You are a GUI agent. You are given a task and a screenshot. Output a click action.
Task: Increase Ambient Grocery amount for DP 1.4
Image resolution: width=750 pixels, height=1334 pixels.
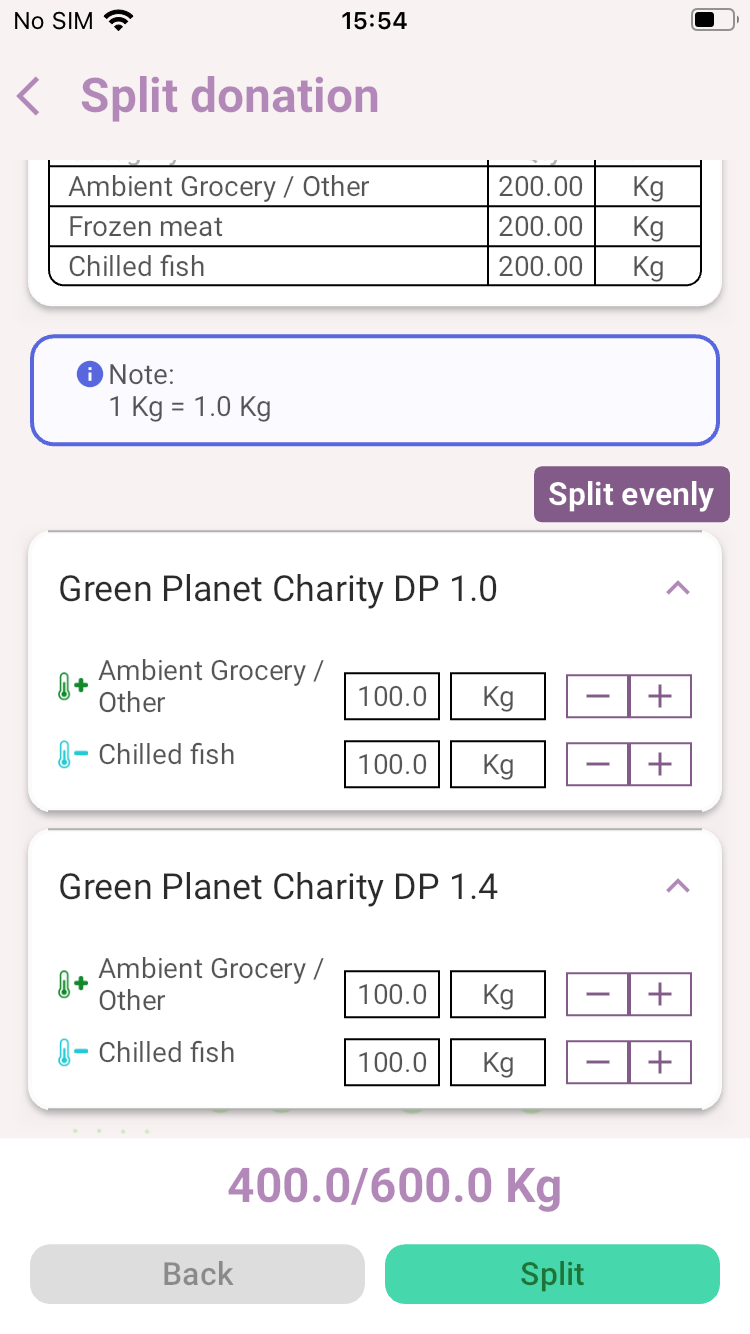point(660,995)
